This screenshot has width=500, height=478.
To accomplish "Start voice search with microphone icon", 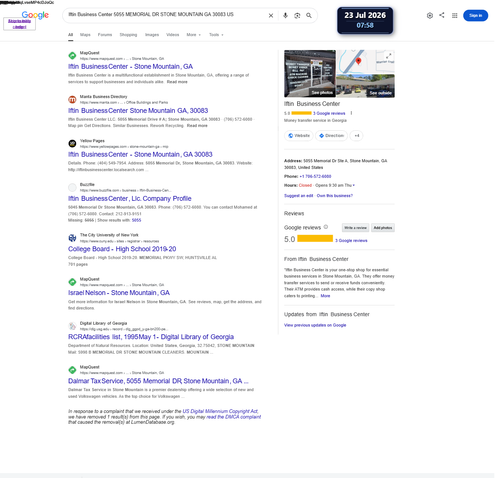I will (285, 16).
